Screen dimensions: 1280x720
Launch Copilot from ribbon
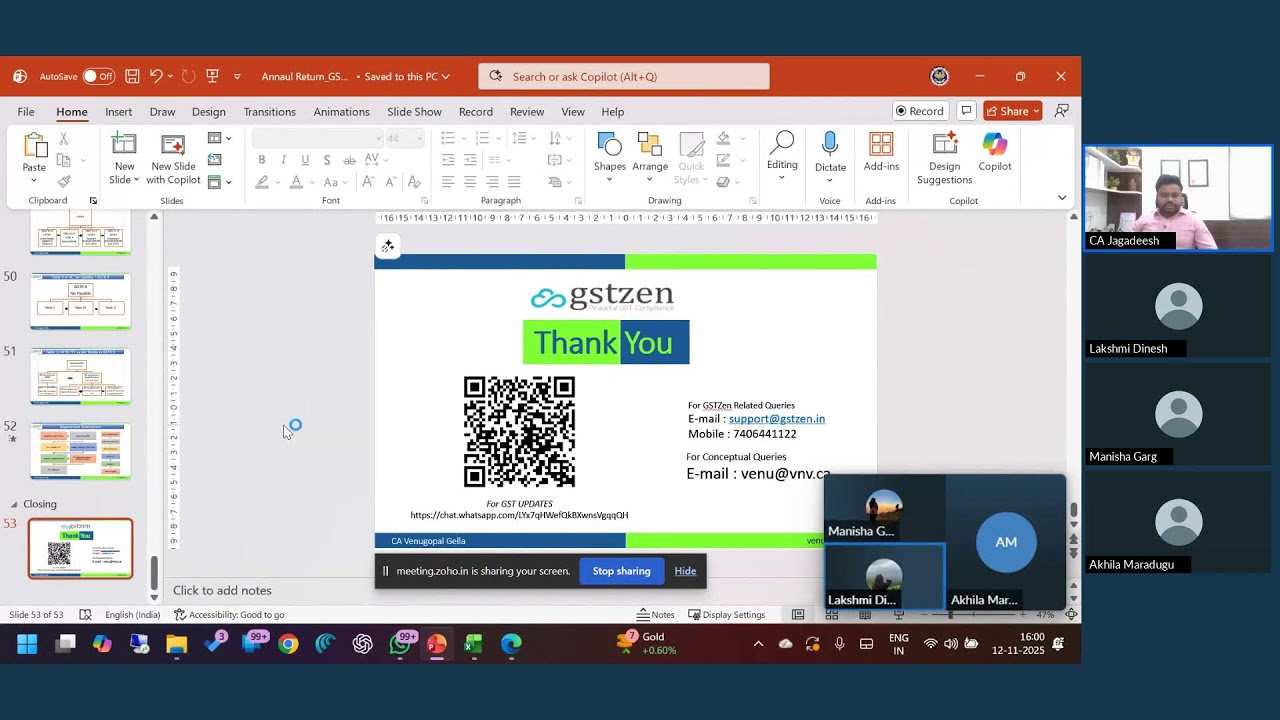[995, 153]
